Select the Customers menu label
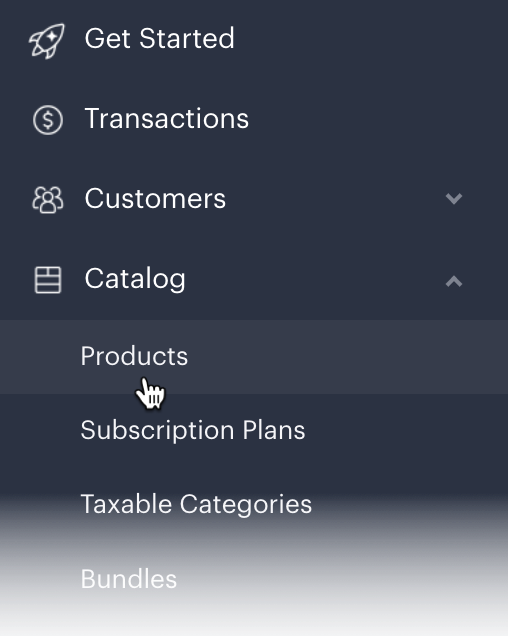The image size is (508, 636). click(x=155, y=198)
